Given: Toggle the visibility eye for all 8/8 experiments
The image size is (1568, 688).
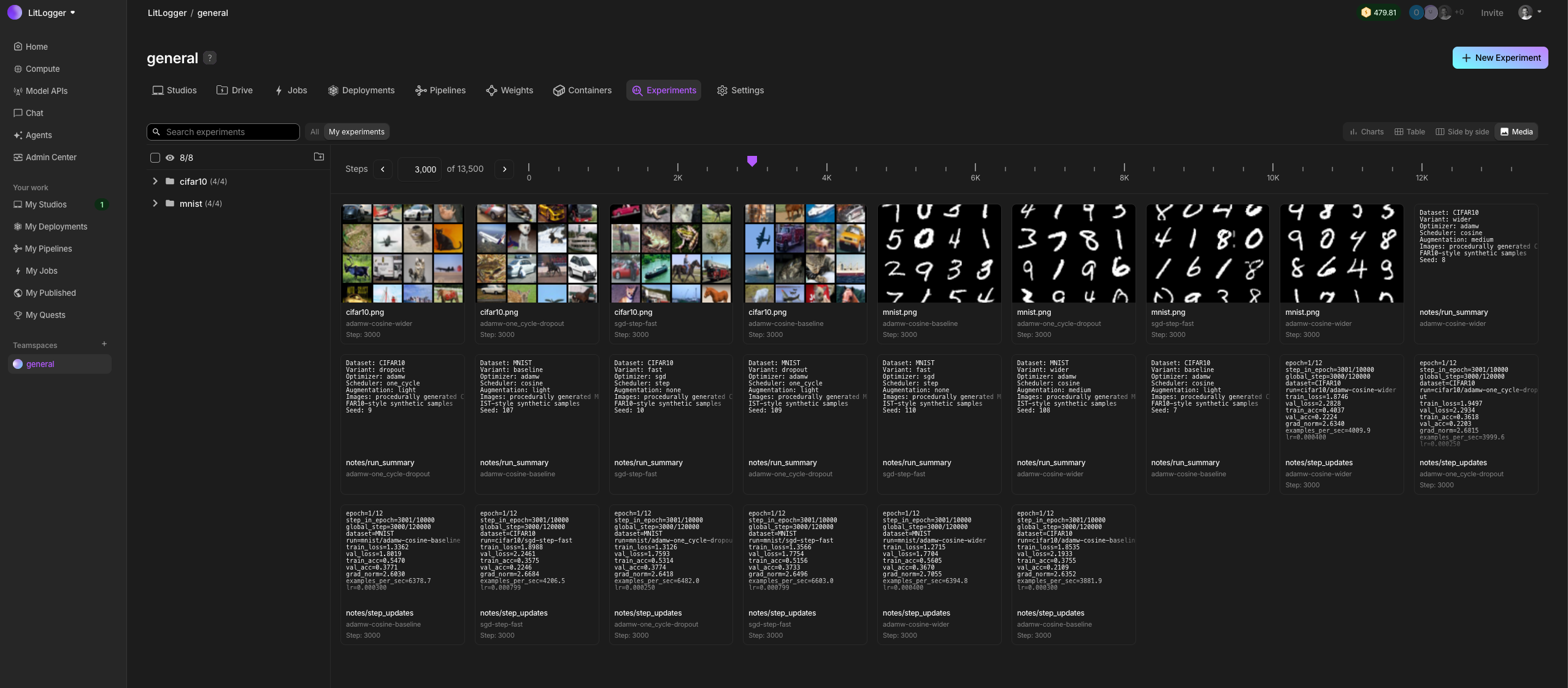Looking at the screenshot, I should 170,158.
